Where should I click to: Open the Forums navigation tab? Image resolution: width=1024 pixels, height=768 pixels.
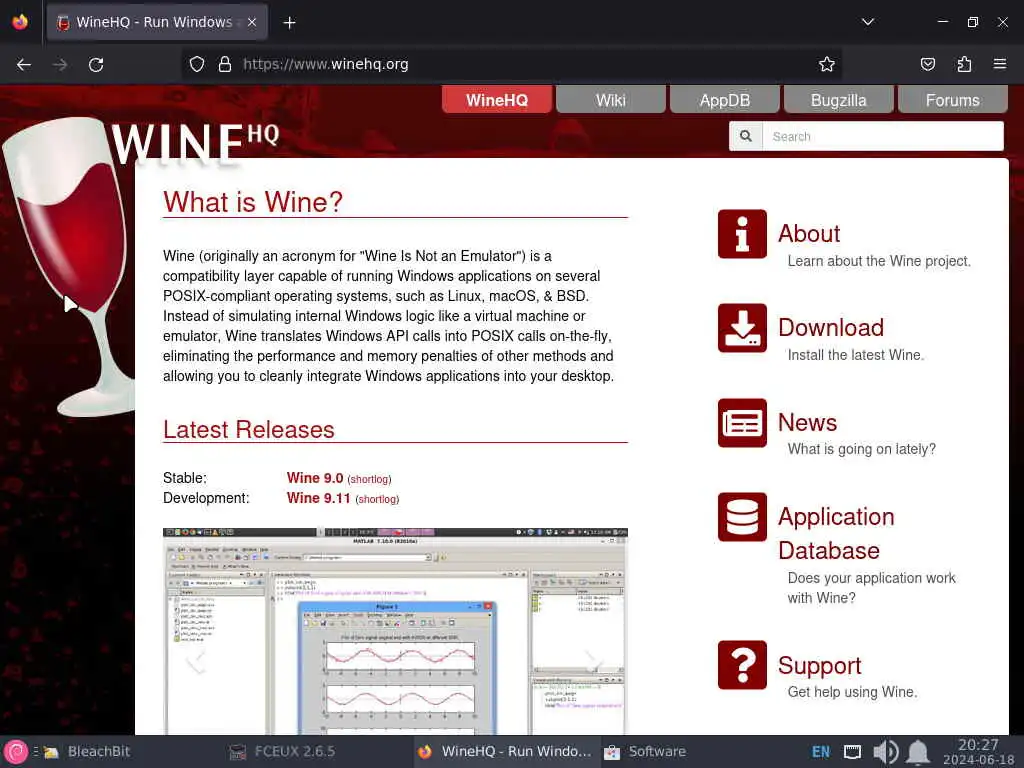[953, 100]
